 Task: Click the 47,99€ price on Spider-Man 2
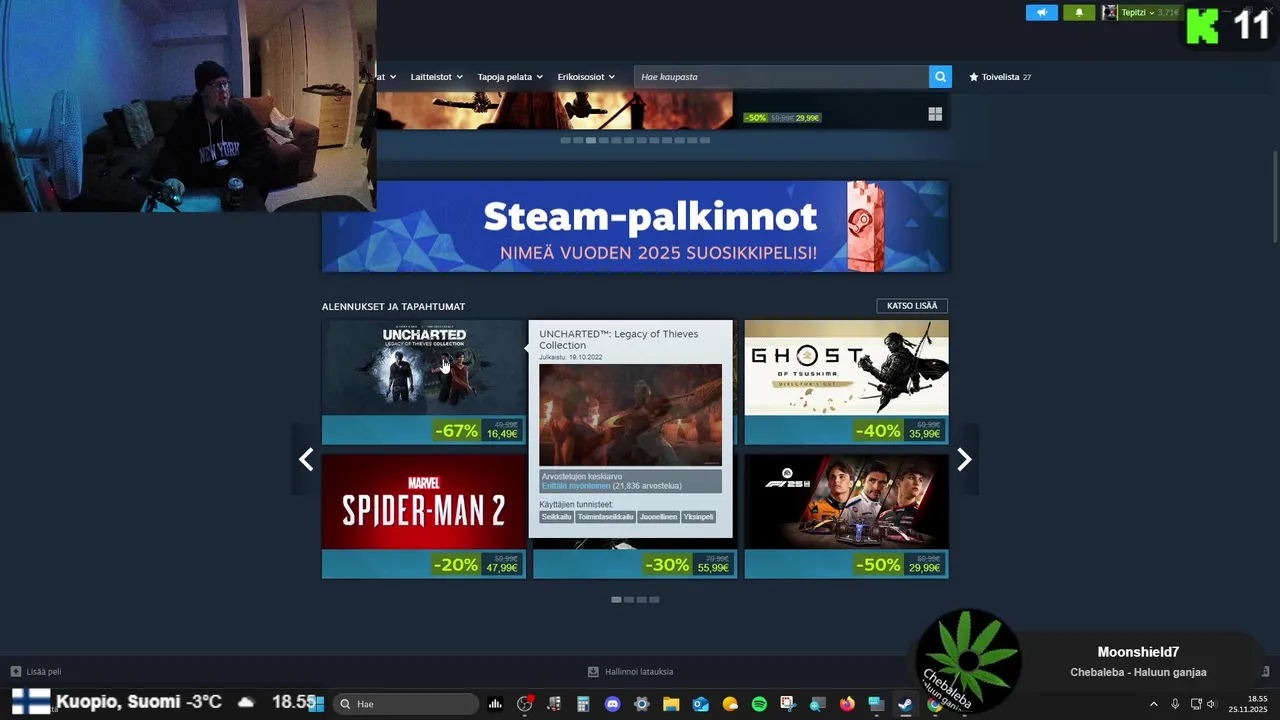point(502,568)
